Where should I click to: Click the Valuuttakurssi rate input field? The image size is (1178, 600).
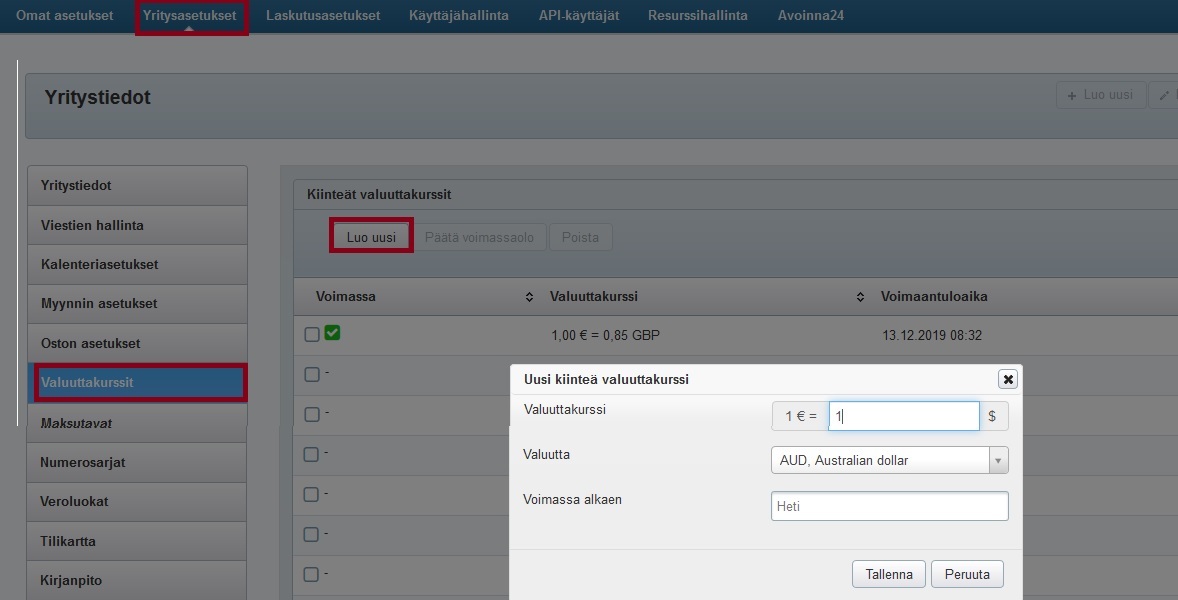(x=903, y=416)
